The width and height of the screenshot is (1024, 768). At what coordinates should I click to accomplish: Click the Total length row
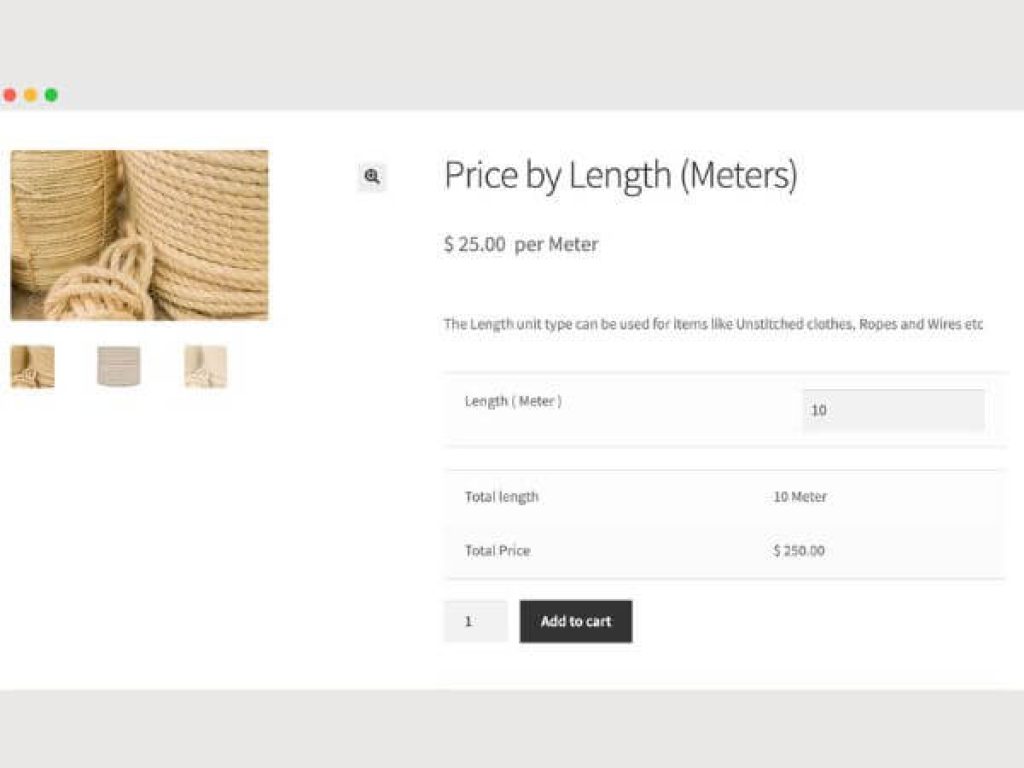(501, 496)
